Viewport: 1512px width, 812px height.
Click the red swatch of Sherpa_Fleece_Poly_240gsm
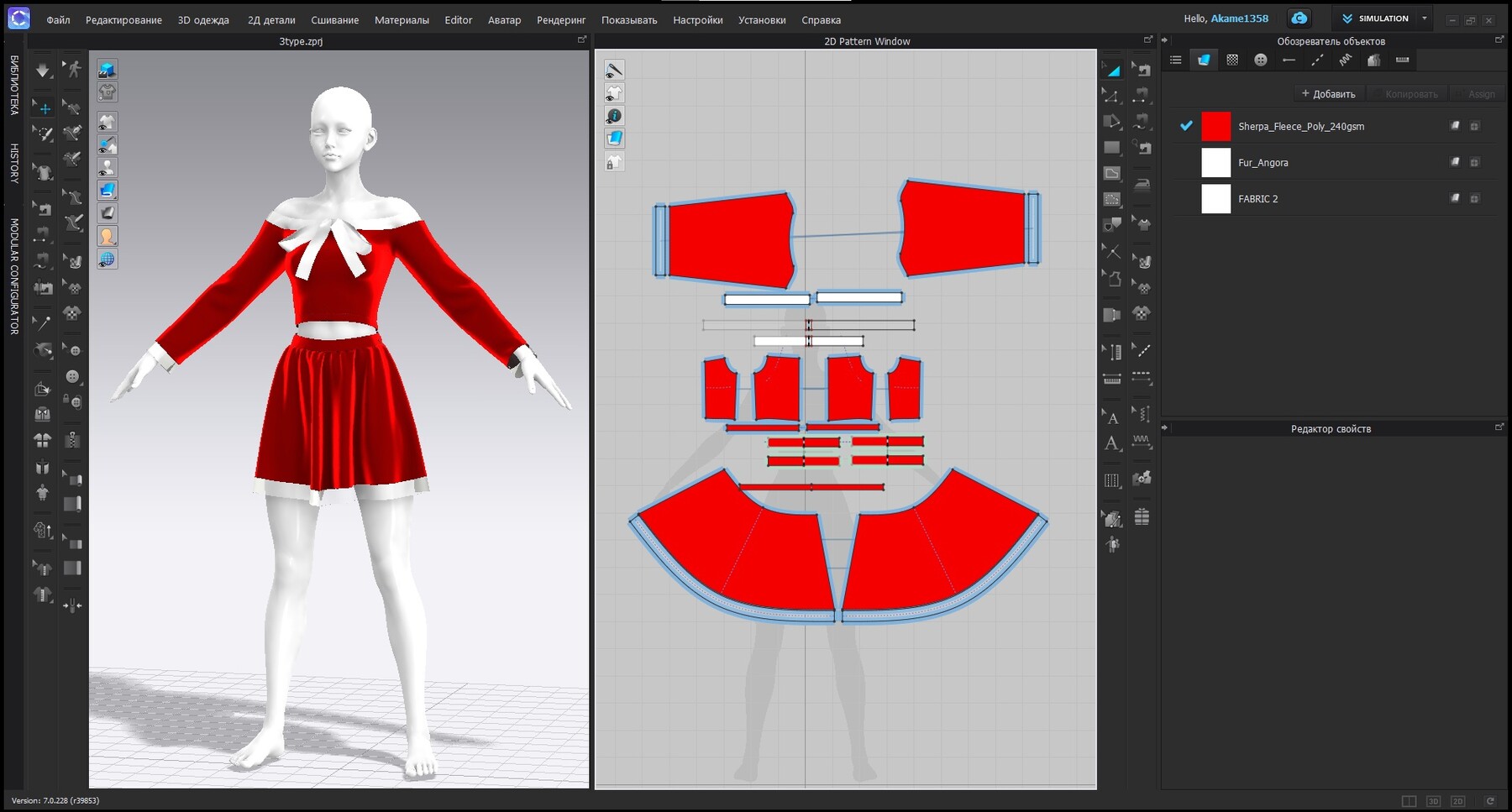[1215, 126]
